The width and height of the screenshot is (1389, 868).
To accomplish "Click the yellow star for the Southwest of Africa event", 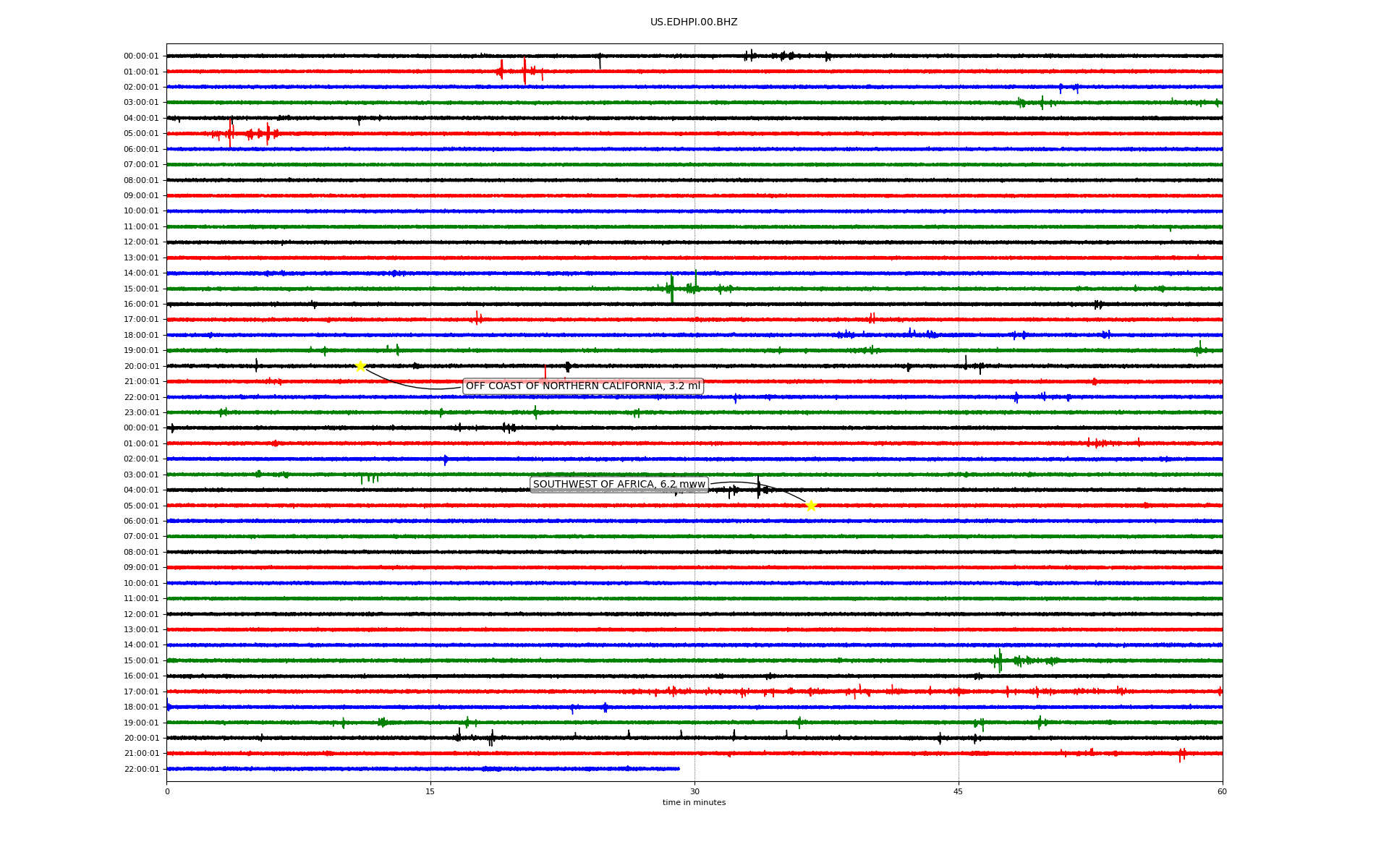I will tap(811, 506).
